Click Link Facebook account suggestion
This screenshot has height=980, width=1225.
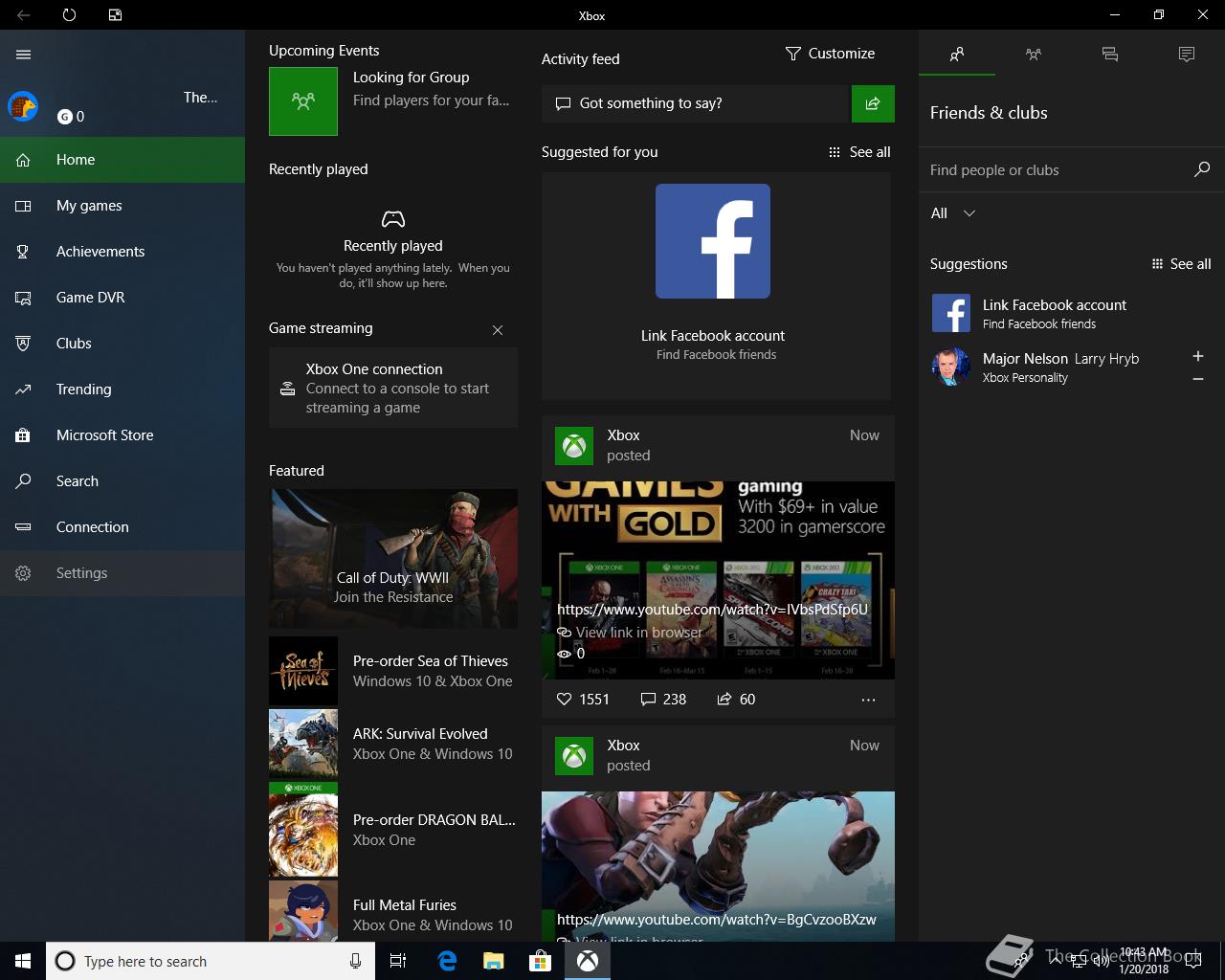pyautogui.click(x=1072, y=313)
